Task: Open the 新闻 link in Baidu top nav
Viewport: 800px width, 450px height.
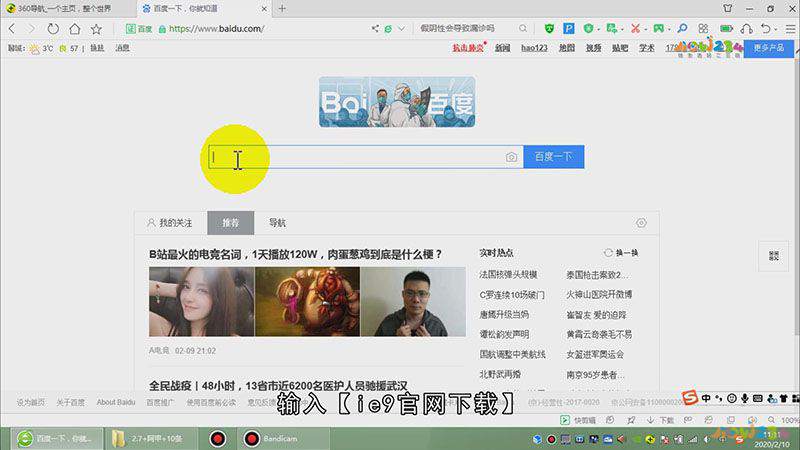Action: click(503, 48)
